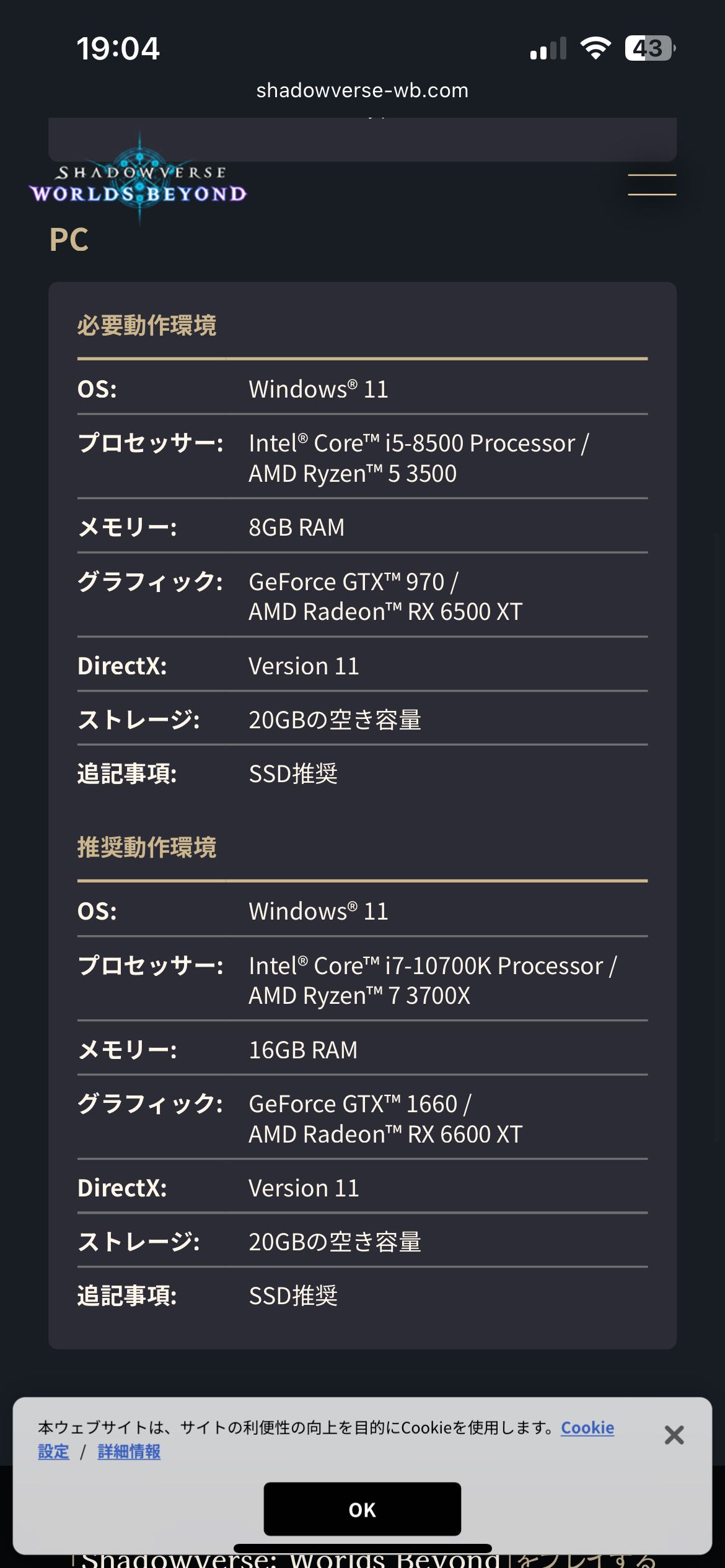Tap the battery indicator icon
This screenshot has width=725, height=1568.
click(649, 48)
